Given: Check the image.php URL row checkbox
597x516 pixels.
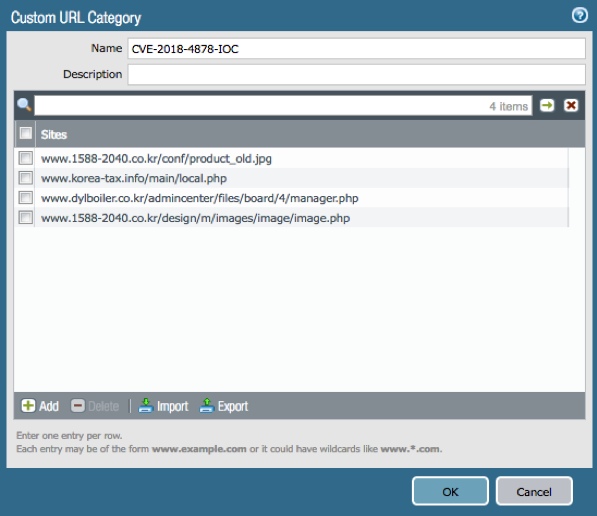Looking at the screenshot, I should (x=26, y=217).
